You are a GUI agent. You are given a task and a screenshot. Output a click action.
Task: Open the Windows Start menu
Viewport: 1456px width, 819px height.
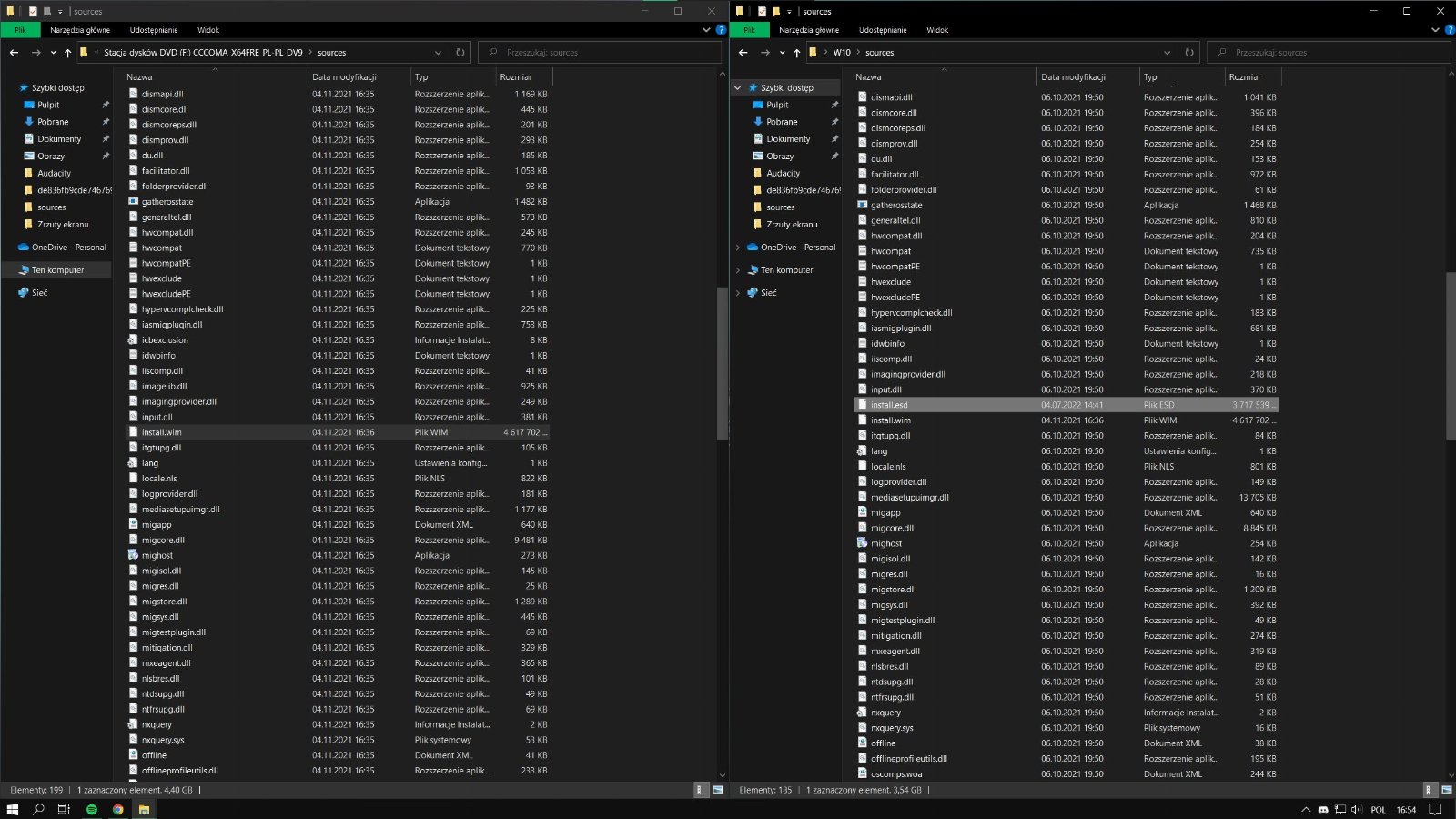[x=13, y=809]
